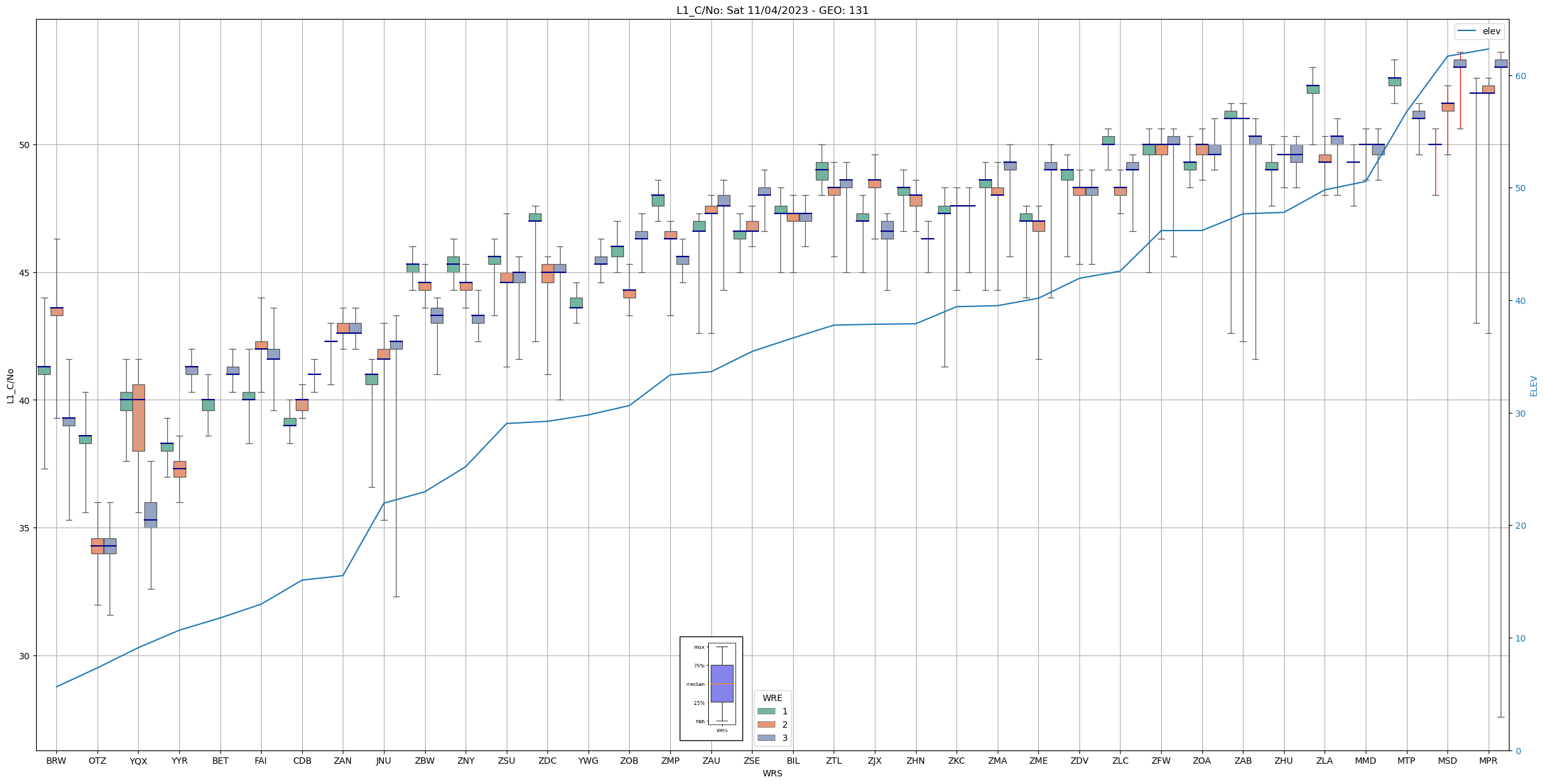
Task: Click the WRS x-axis title
Action: pos(772,773)
